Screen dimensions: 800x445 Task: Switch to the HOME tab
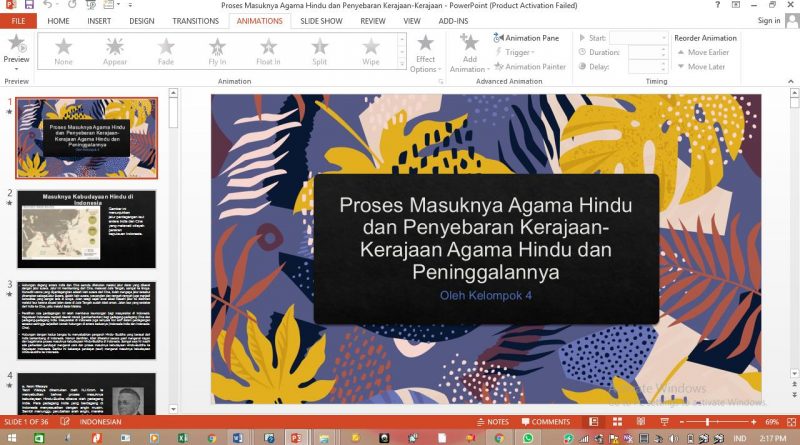click(x=58, y=21)
